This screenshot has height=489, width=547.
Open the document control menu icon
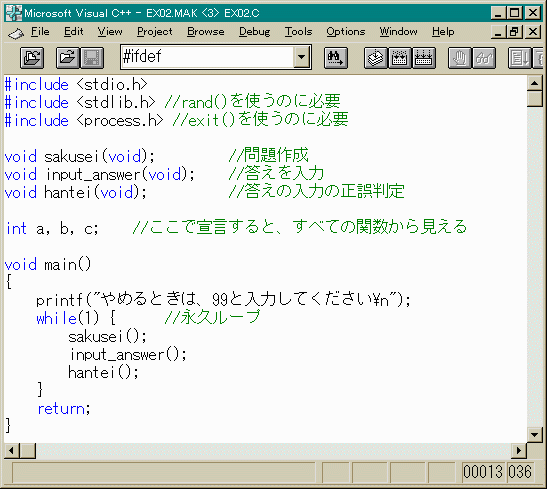pos(16,33)
